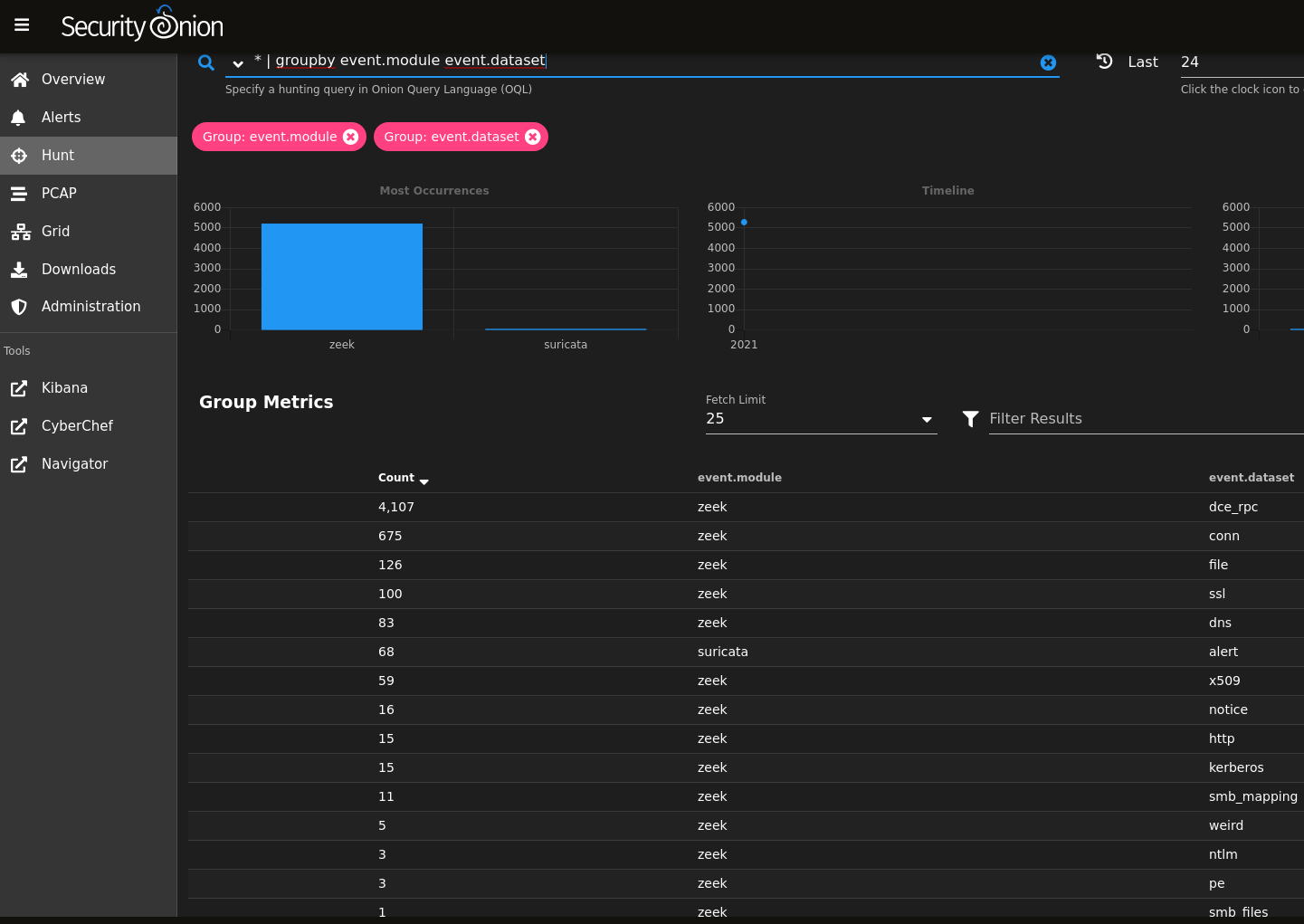
Task: Click the pe dataset cell
Action: [1216, 883]
